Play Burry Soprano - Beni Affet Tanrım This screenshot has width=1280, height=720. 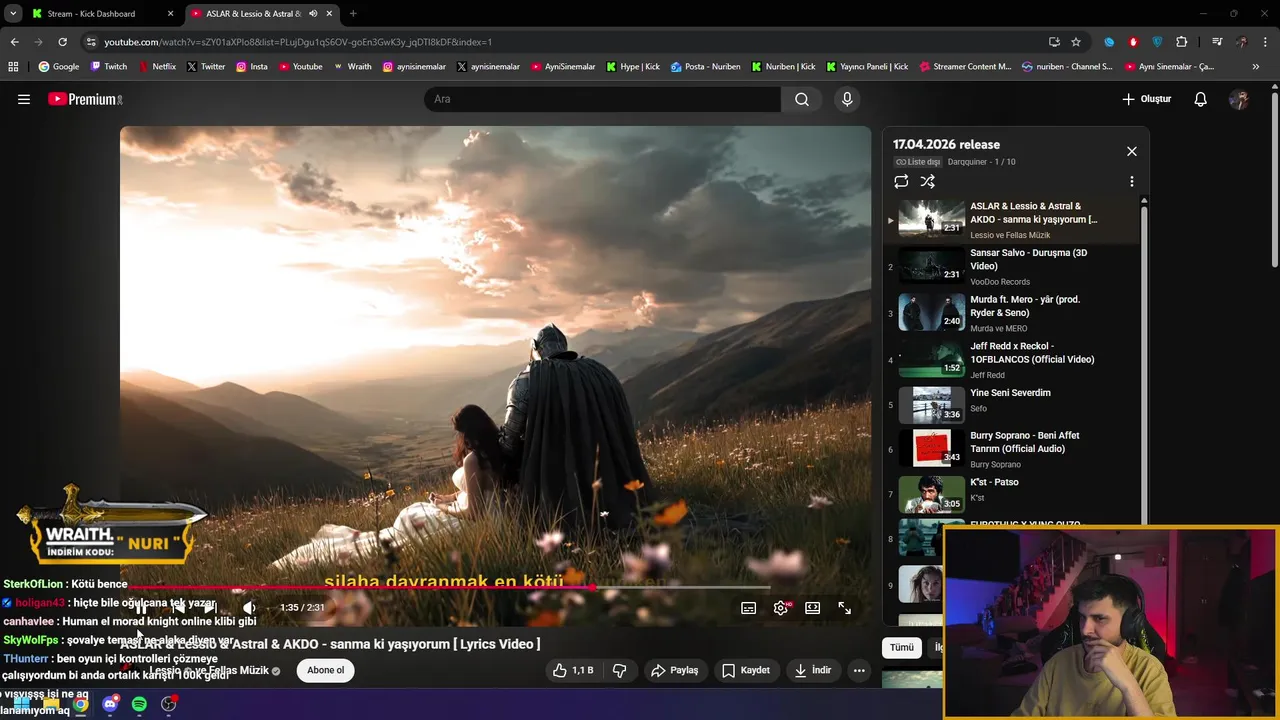click(x=1013, y=449)
